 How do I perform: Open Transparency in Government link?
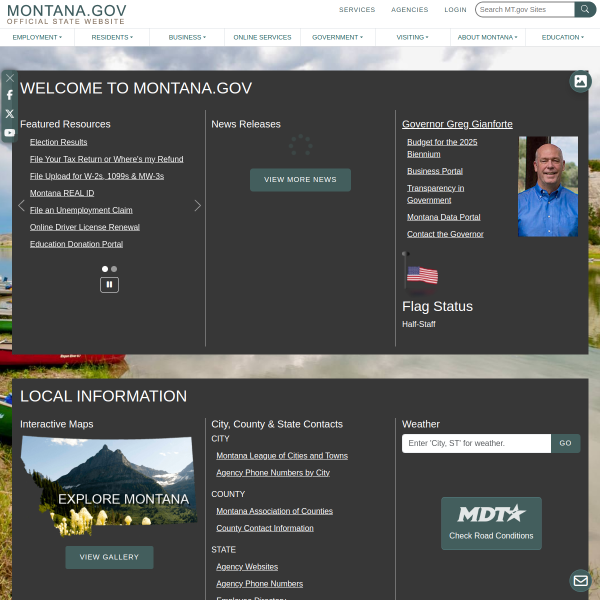pyautogui.click(x=435, y=194)
